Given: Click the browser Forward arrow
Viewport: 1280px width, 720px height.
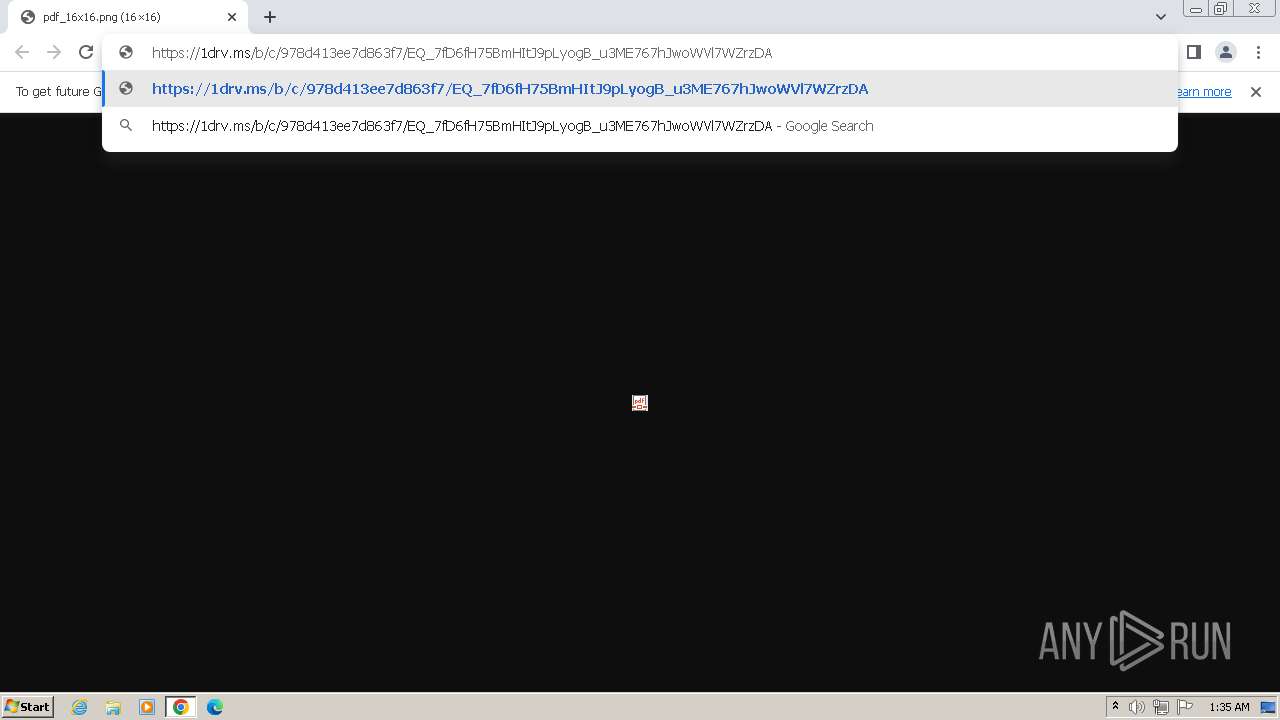Looking at the screenshot, I should pos(54,53).
